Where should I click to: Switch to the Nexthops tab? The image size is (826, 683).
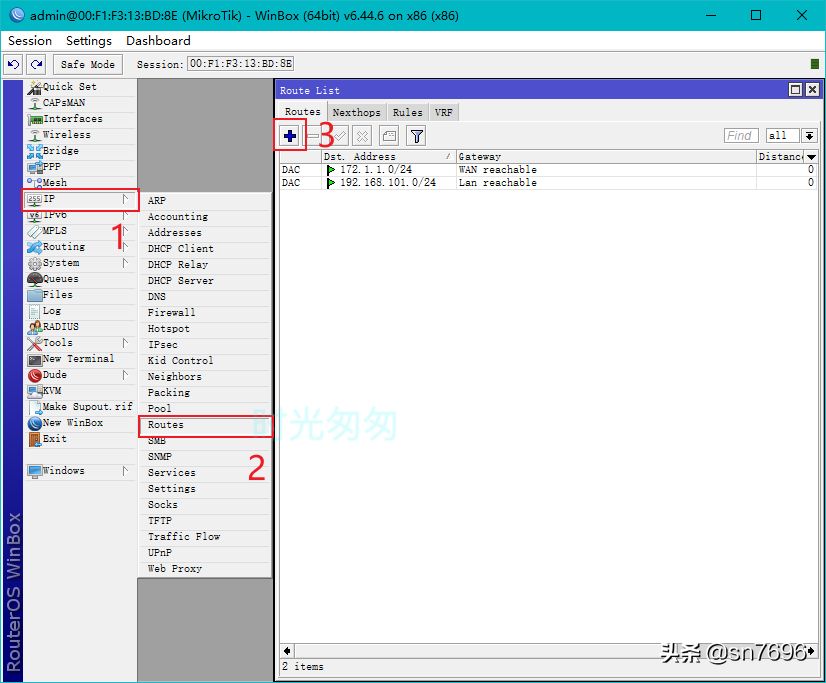(x=356, y=112)
